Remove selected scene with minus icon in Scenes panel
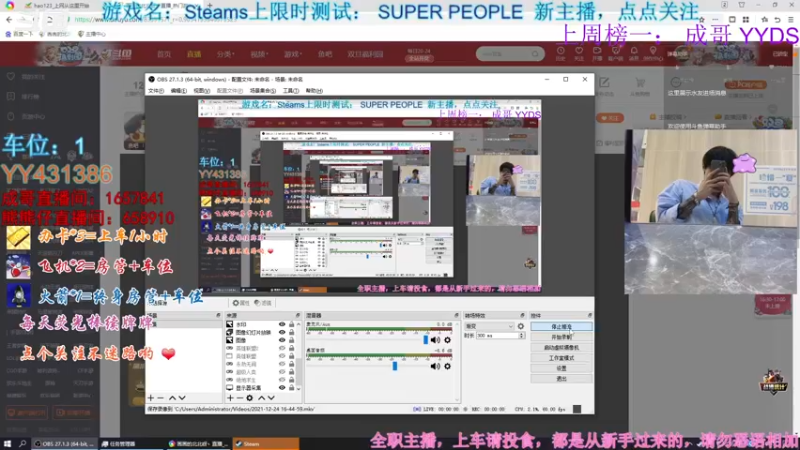The width and height of the screenshot is (800, 450). coord(161,398)
